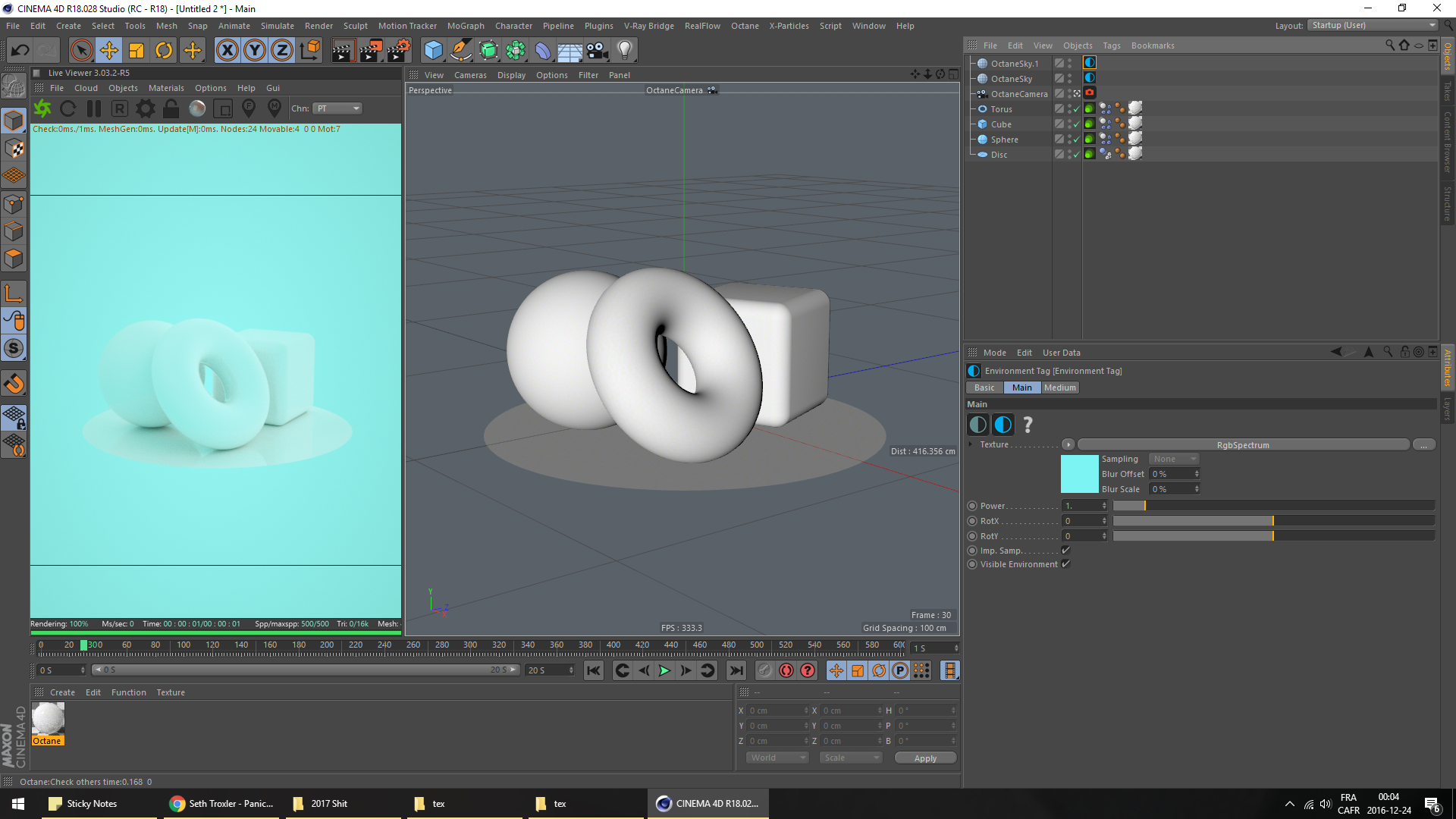Select the Move tool in the toolbar
The image size is (1456, 819).
pyautogui.click(x=109, y=51)
